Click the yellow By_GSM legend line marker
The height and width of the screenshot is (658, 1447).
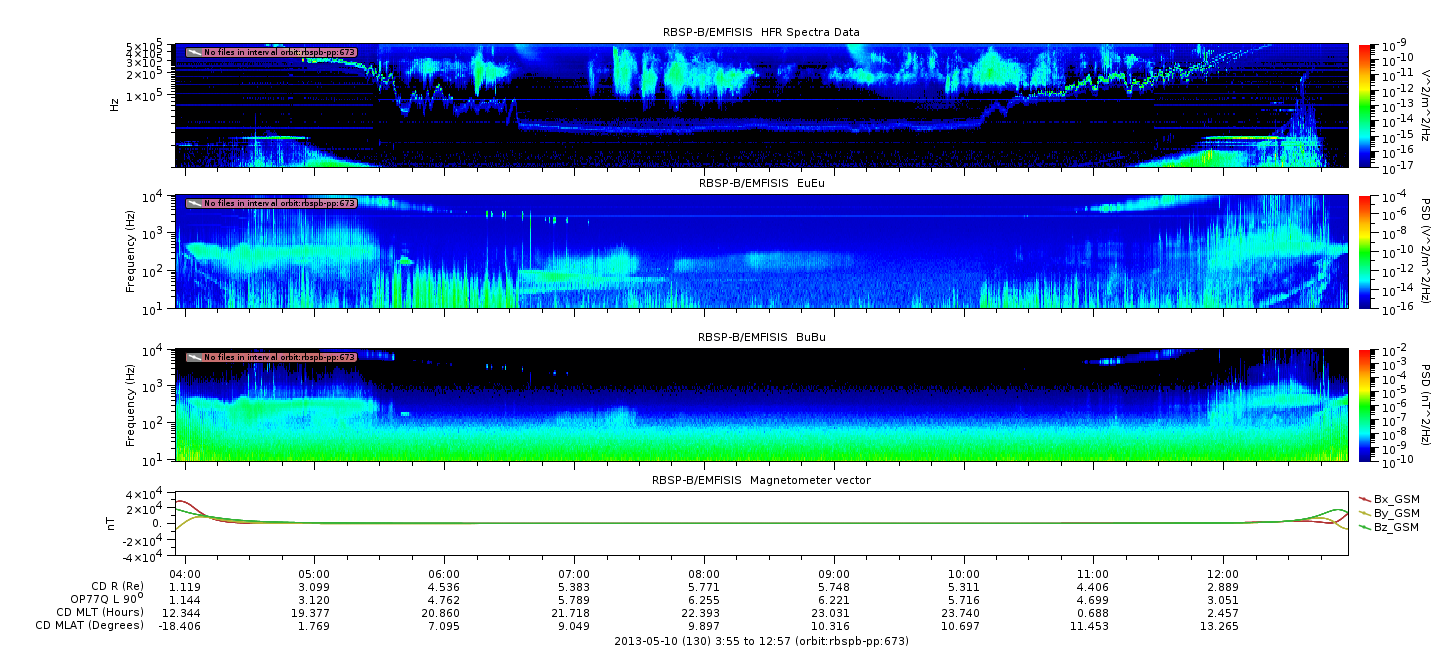[1364, 513]
